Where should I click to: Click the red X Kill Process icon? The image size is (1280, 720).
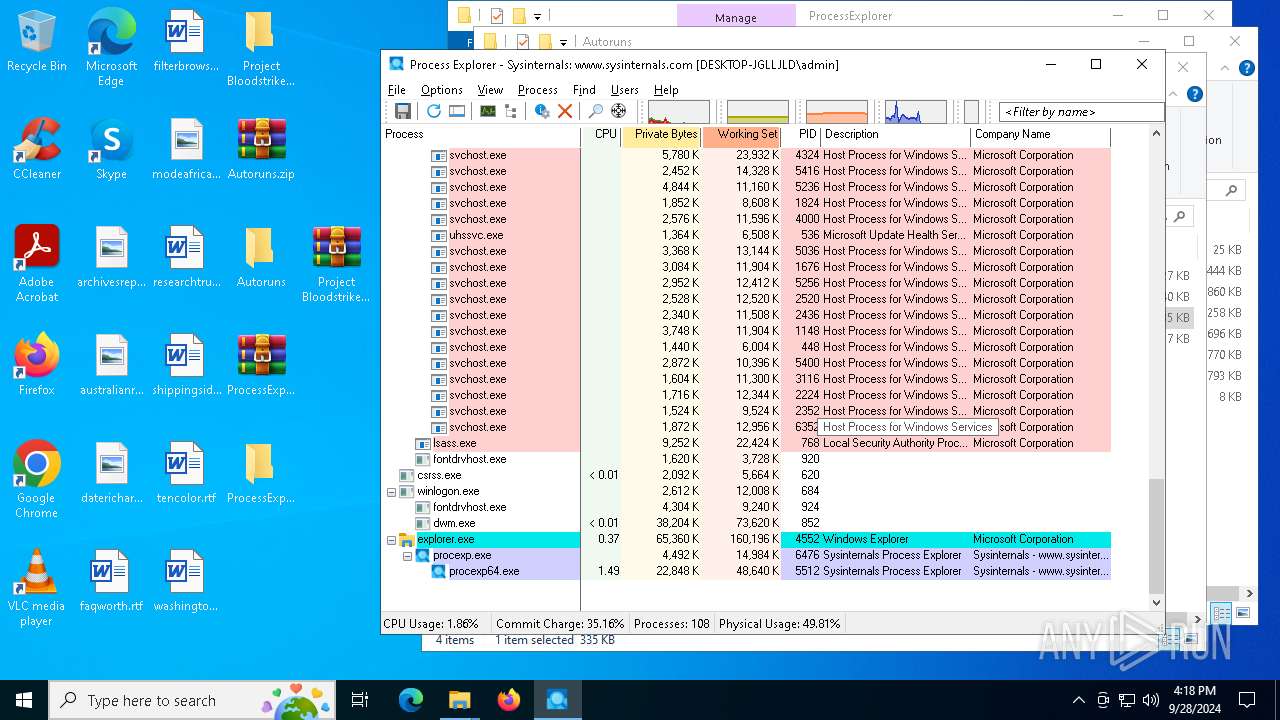click(x=565, y=111)
